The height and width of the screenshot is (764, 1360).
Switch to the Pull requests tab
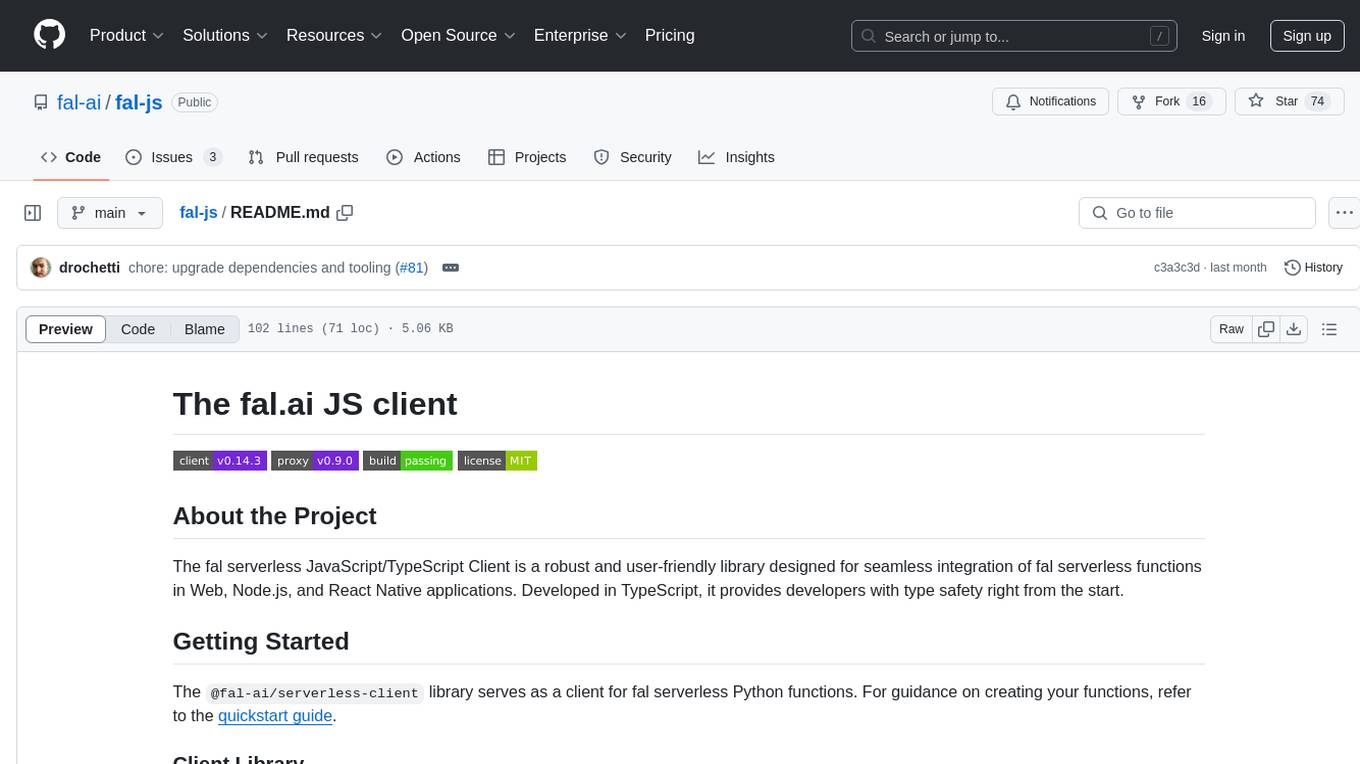(x=303, y=157)
